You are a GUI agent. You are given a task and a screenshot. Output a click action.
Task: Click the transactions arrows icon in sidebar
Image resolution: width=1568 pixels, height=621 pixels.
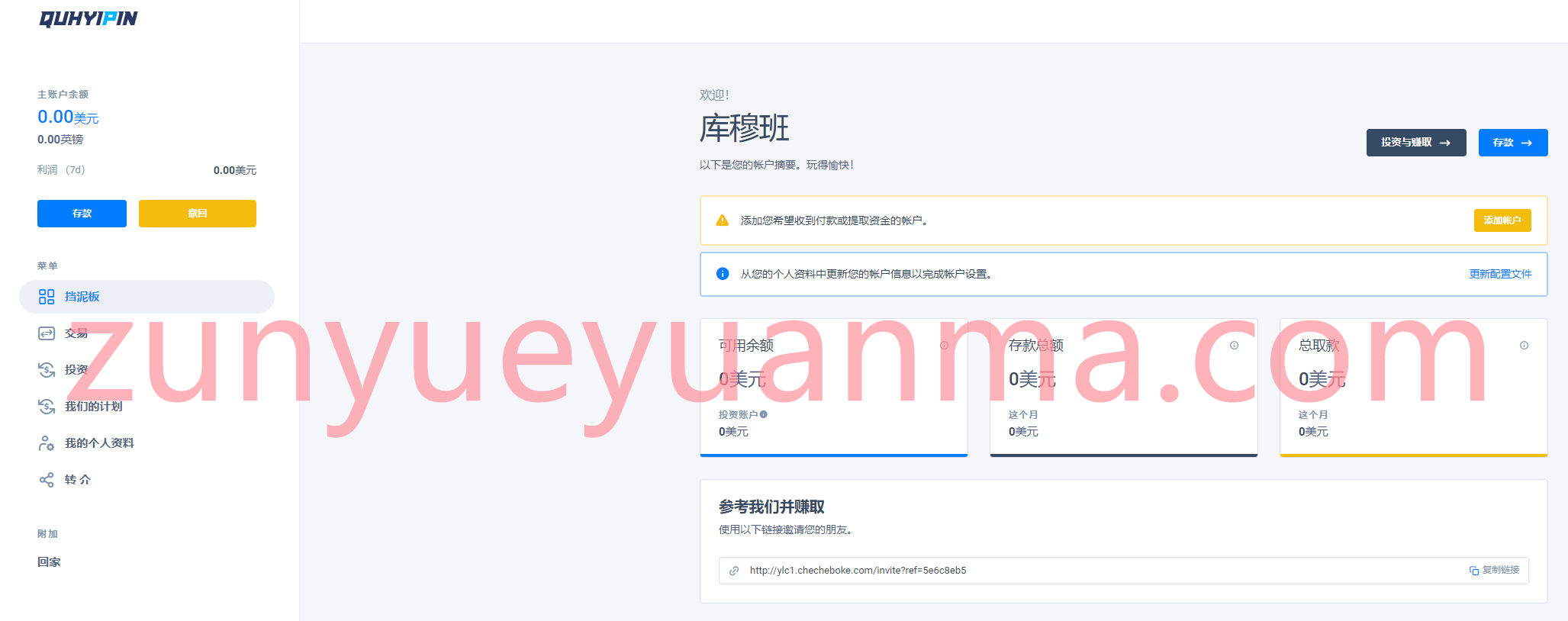point(47,333)
